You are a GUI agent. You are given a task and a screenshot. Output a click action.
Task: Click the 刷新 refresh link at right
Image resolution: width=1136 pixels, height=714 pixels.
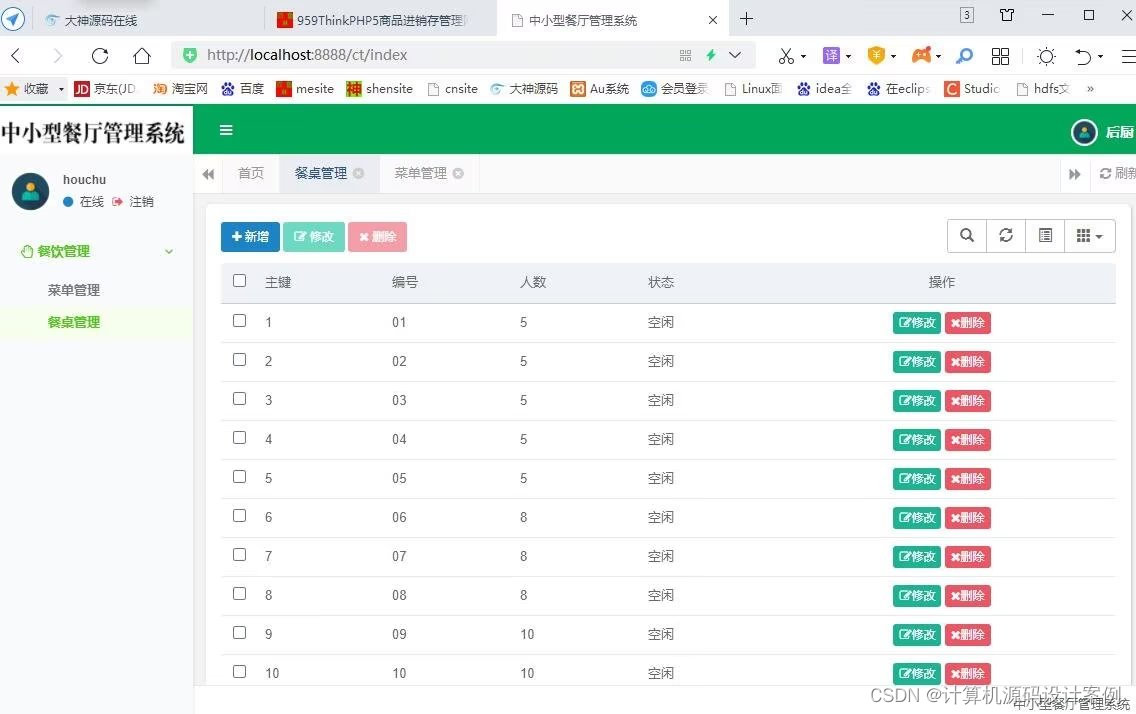(x=1118, y=173)
